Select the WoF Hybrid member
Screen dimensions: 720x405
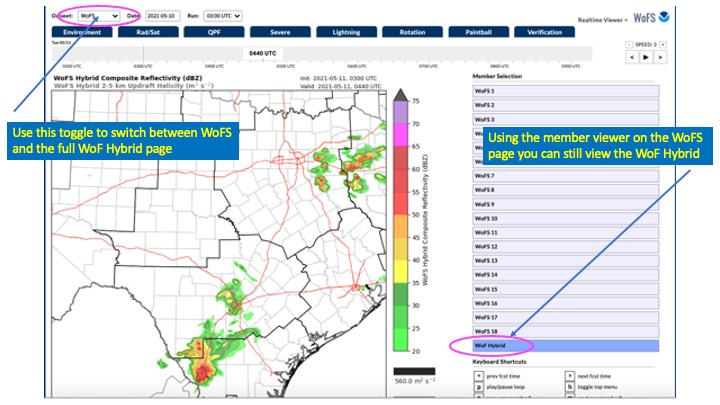[566, 346]
